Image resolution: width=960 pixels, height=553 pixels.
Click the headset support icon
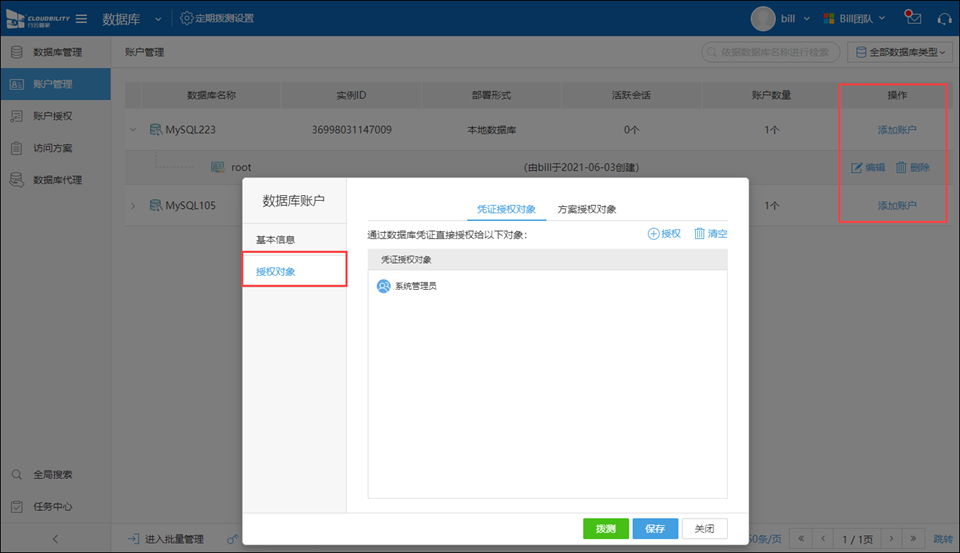pos(943,18)
